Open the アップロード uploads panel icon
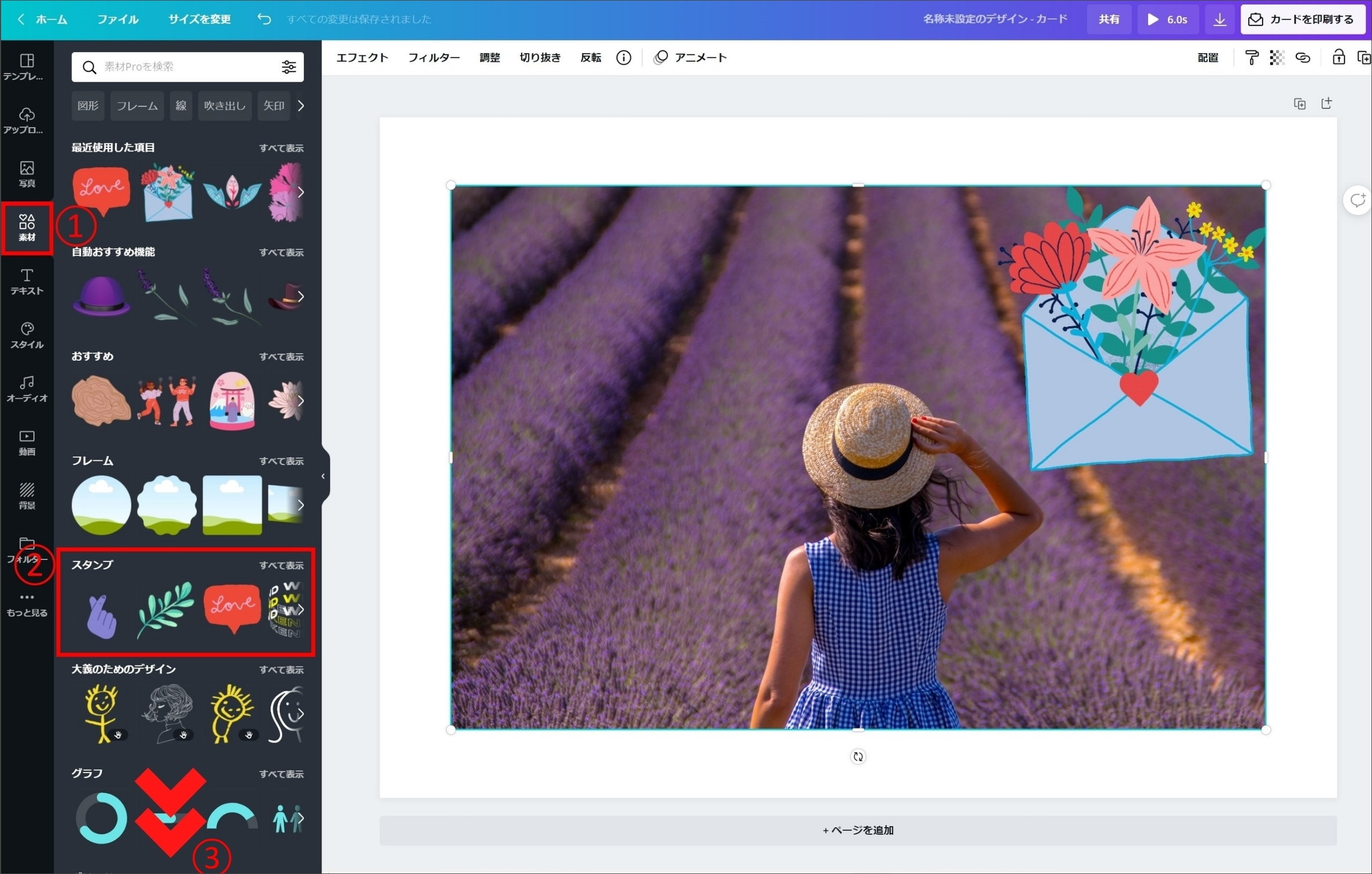The width and height of the screenshot is (1372, 874). (x=27, y=120)
